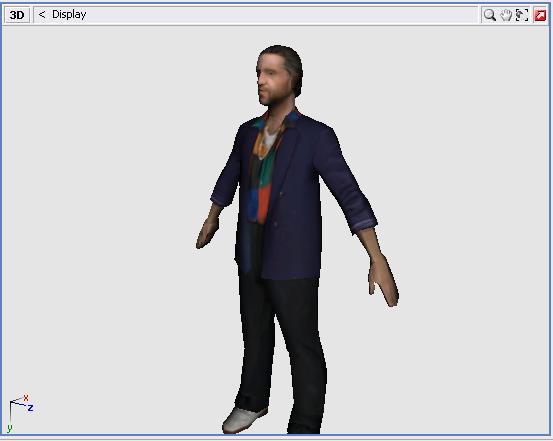Toggle the 3D view mode button
Viewport: 553px width, 441px height.
coord(17,15)
